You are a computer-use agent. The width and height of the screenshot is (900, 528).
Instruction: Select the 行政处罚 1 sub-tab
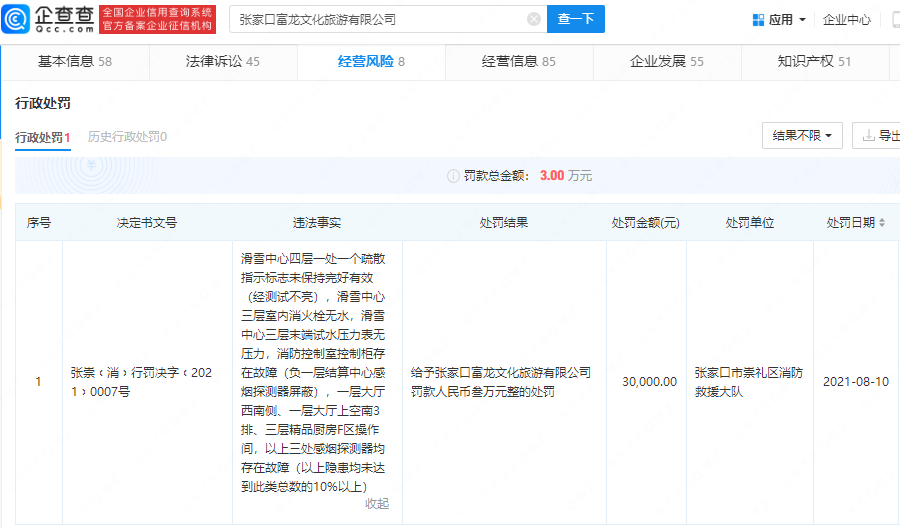click(42, 138)
